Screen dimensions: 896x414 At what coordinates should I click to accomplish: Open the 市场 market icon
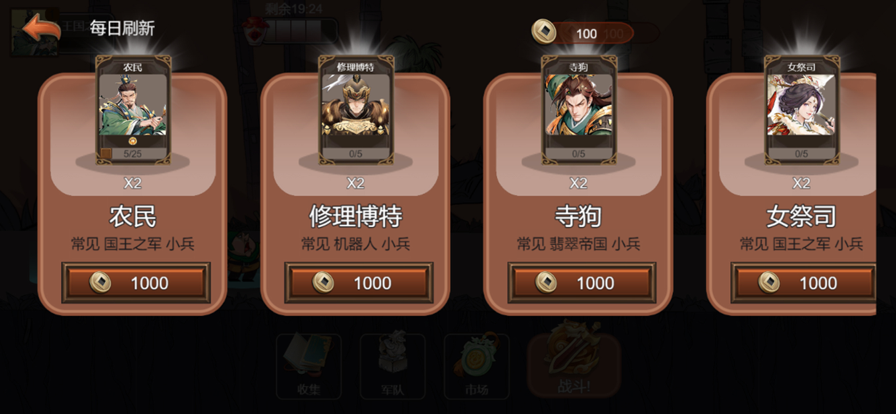(477, 366)
